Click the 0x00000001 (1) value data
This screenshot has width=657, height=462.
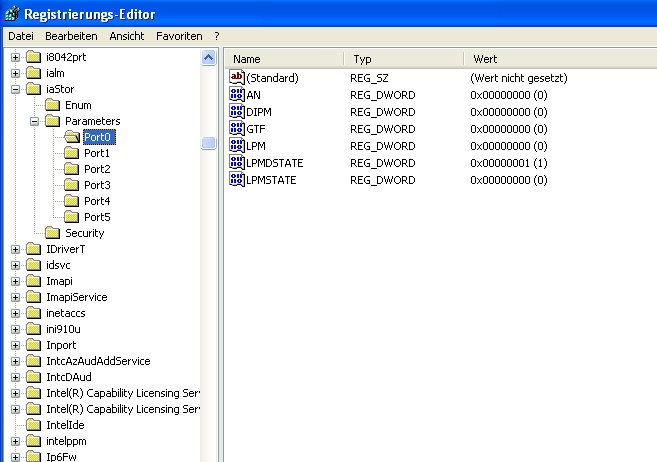(x=509, y=163)
